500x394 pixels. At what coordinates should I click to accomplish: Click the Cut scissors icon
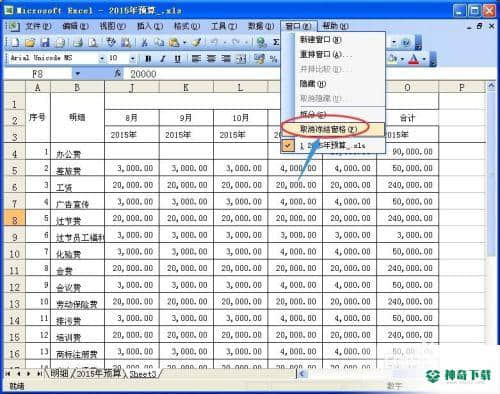click(144, 42)
